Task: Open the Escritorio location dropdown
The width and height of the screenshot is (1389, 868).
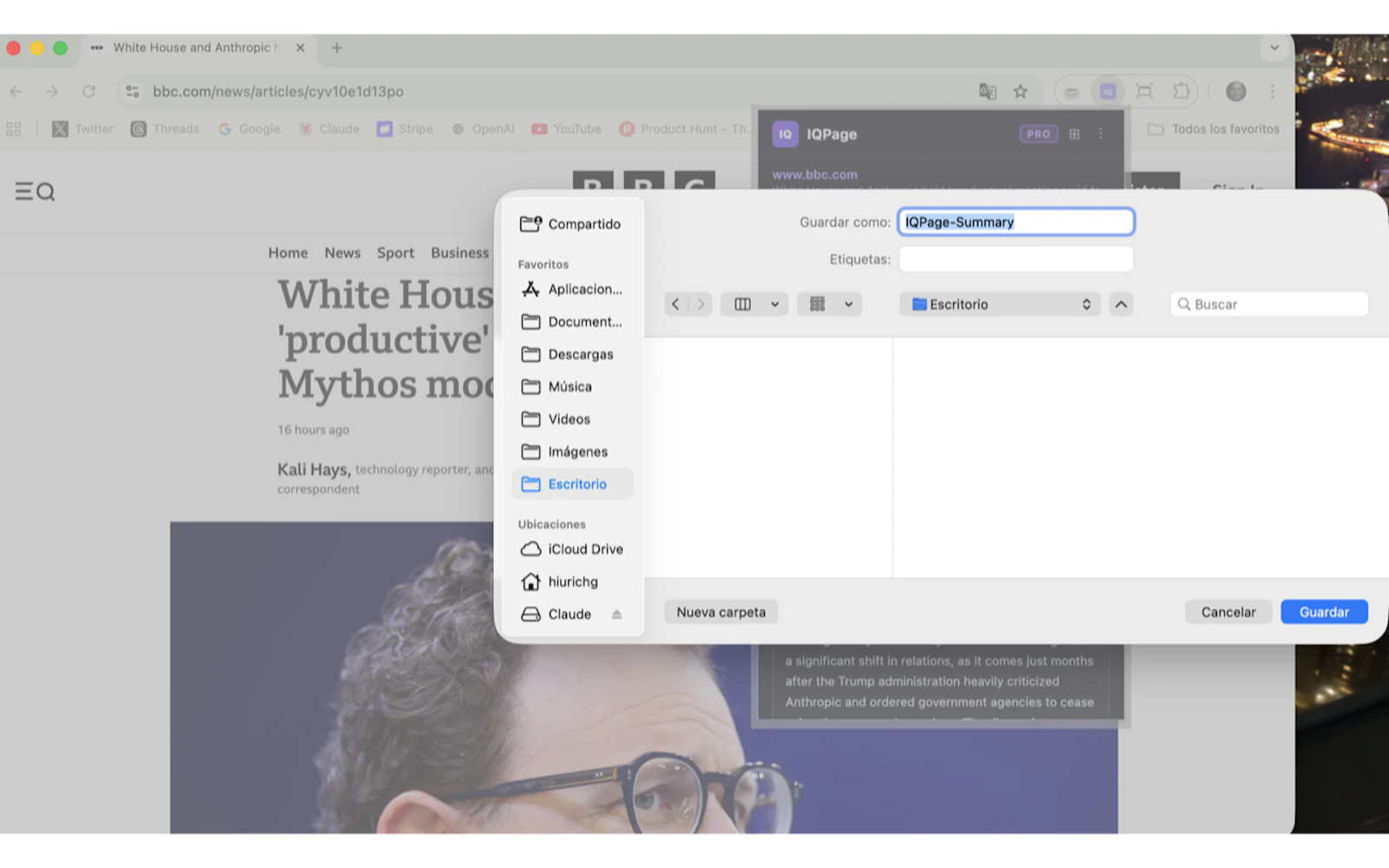Action: point(1000,305)
